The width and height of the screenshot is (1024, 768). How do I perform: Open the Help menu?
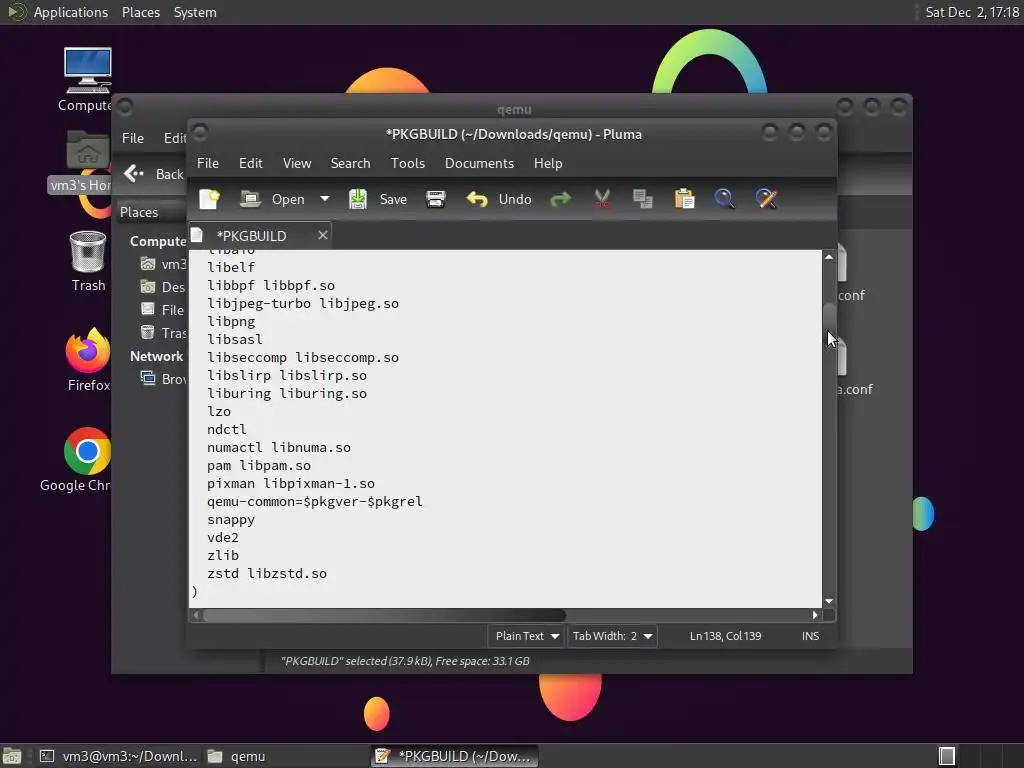548,163
